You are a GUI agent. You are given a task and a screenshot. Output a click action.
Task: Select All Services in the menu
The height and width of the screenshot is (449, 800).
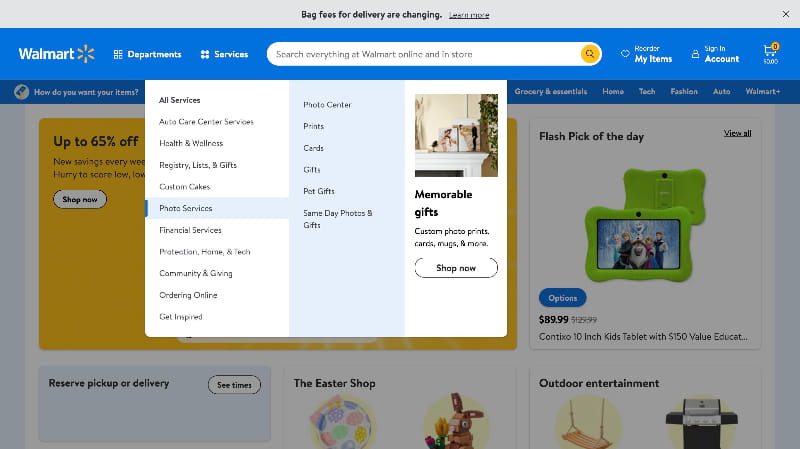pyautogui.click(x=180, y=100)
